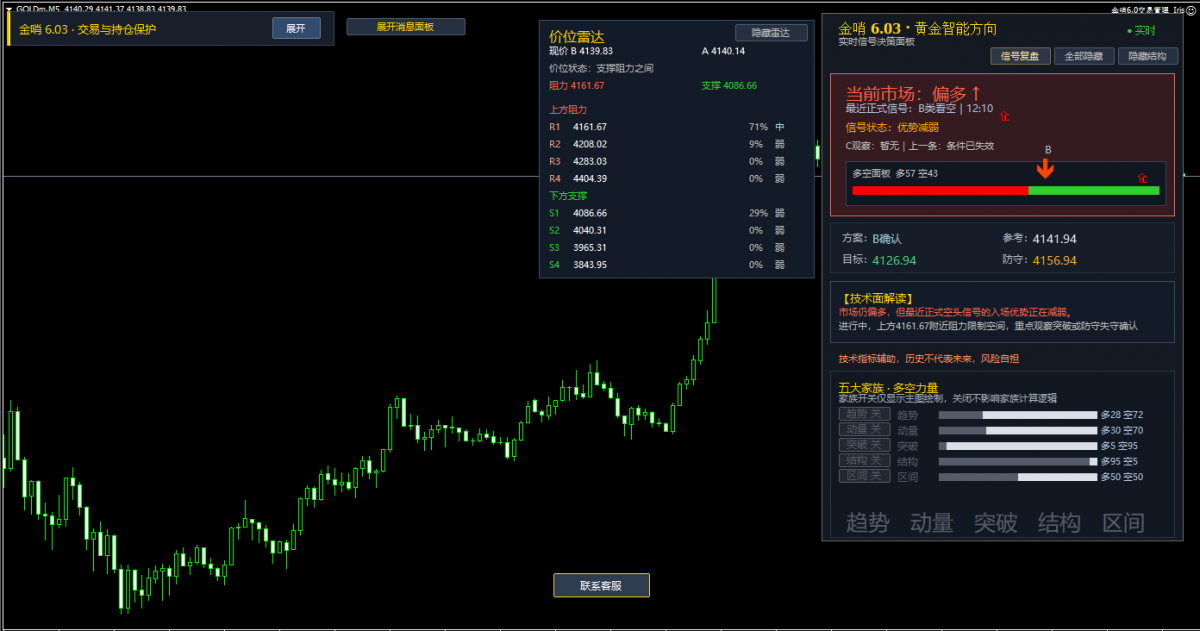
Task: Click the 区间 long-short power bar
Action: [1017, 477]
